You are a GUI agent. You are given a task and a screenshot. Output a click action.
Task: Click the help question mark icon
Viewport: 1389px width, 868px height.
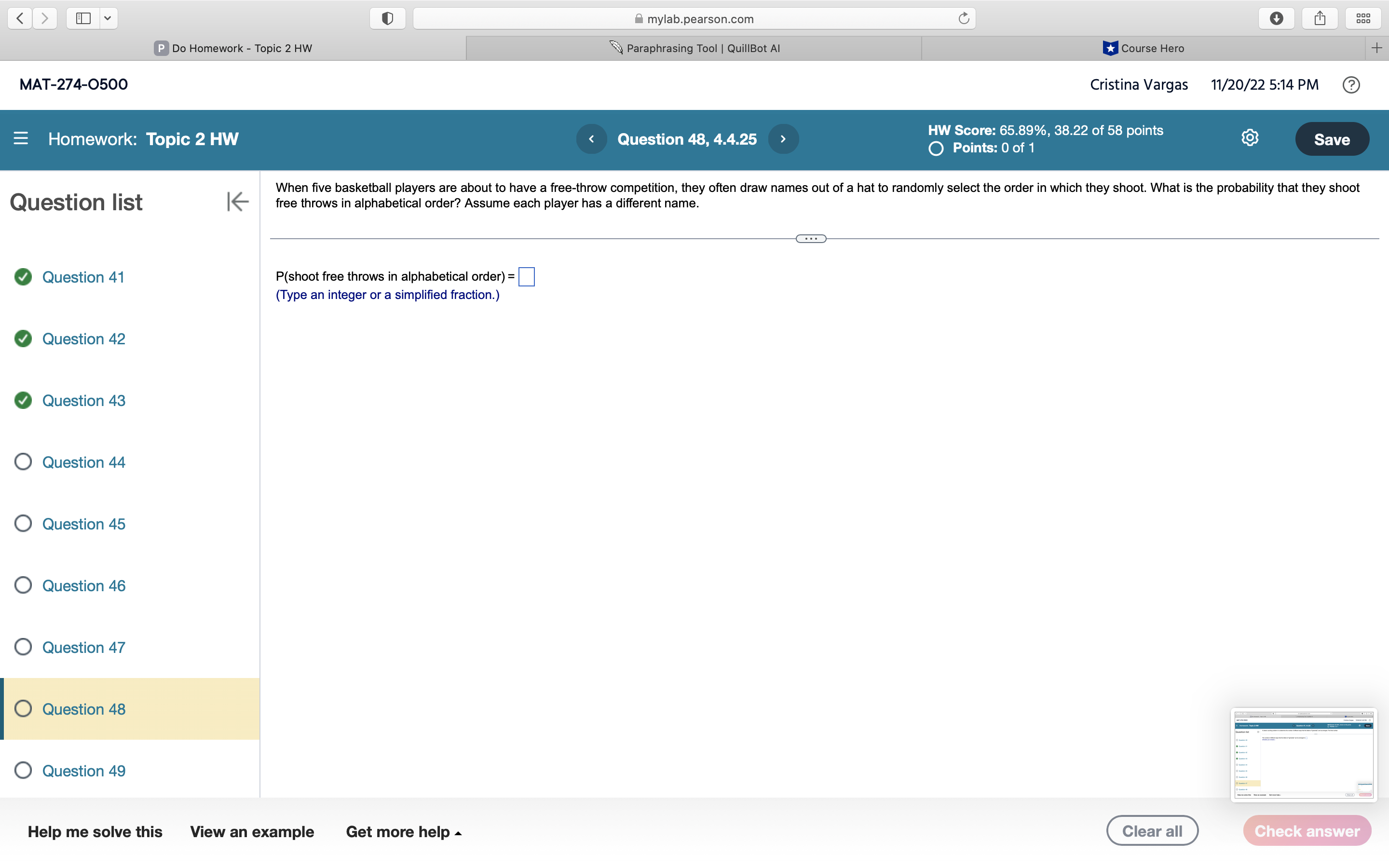tap(1350, 85)
